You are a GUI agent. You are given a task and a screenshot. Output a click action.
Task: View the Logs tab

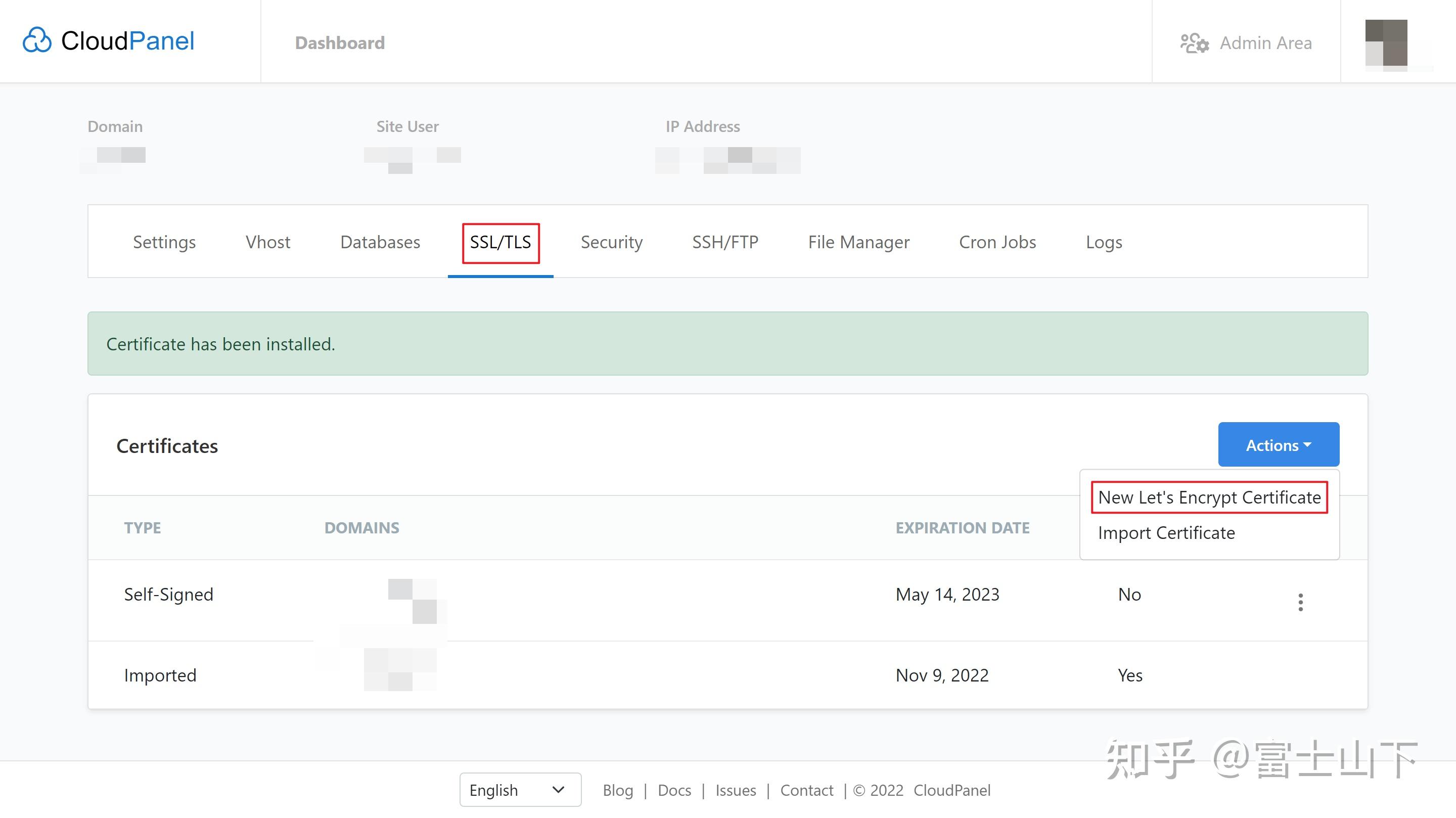click(x=1103, y=242)
